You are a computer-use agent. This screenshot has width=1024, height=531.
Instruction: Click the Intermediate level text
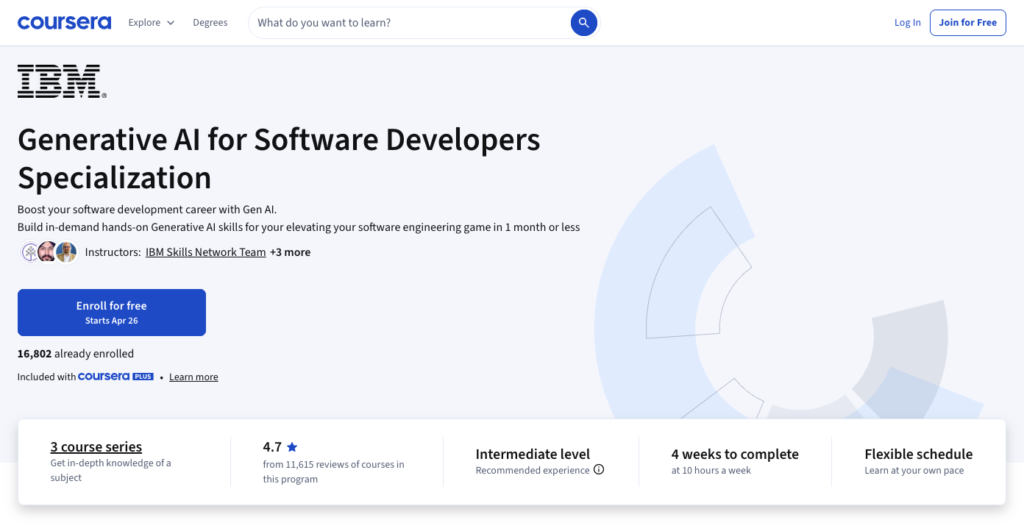pyautogui.click(x=532, y=454)
